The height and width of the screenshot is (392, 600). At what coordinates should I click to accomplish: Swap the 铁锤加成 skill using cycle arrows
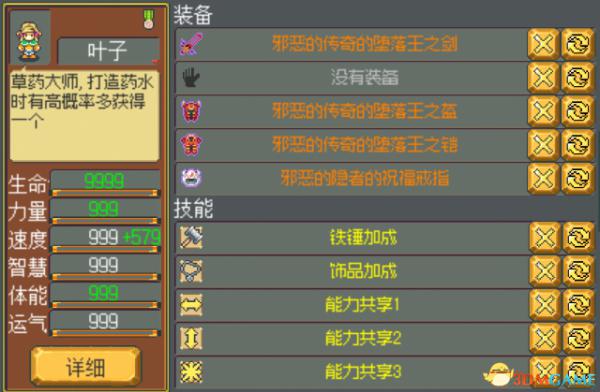579,237
